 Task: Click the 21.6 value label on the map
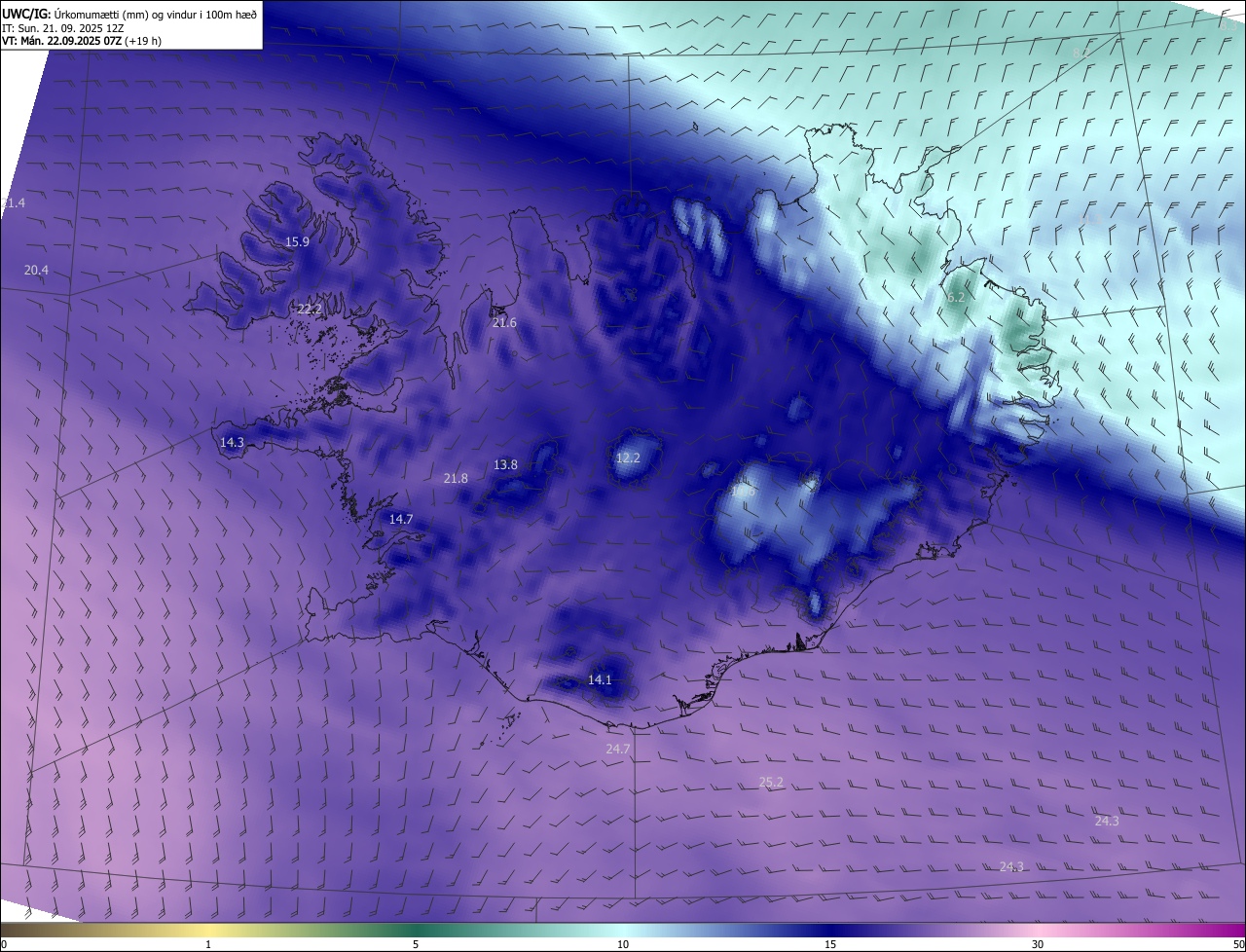tap(504, 322)
